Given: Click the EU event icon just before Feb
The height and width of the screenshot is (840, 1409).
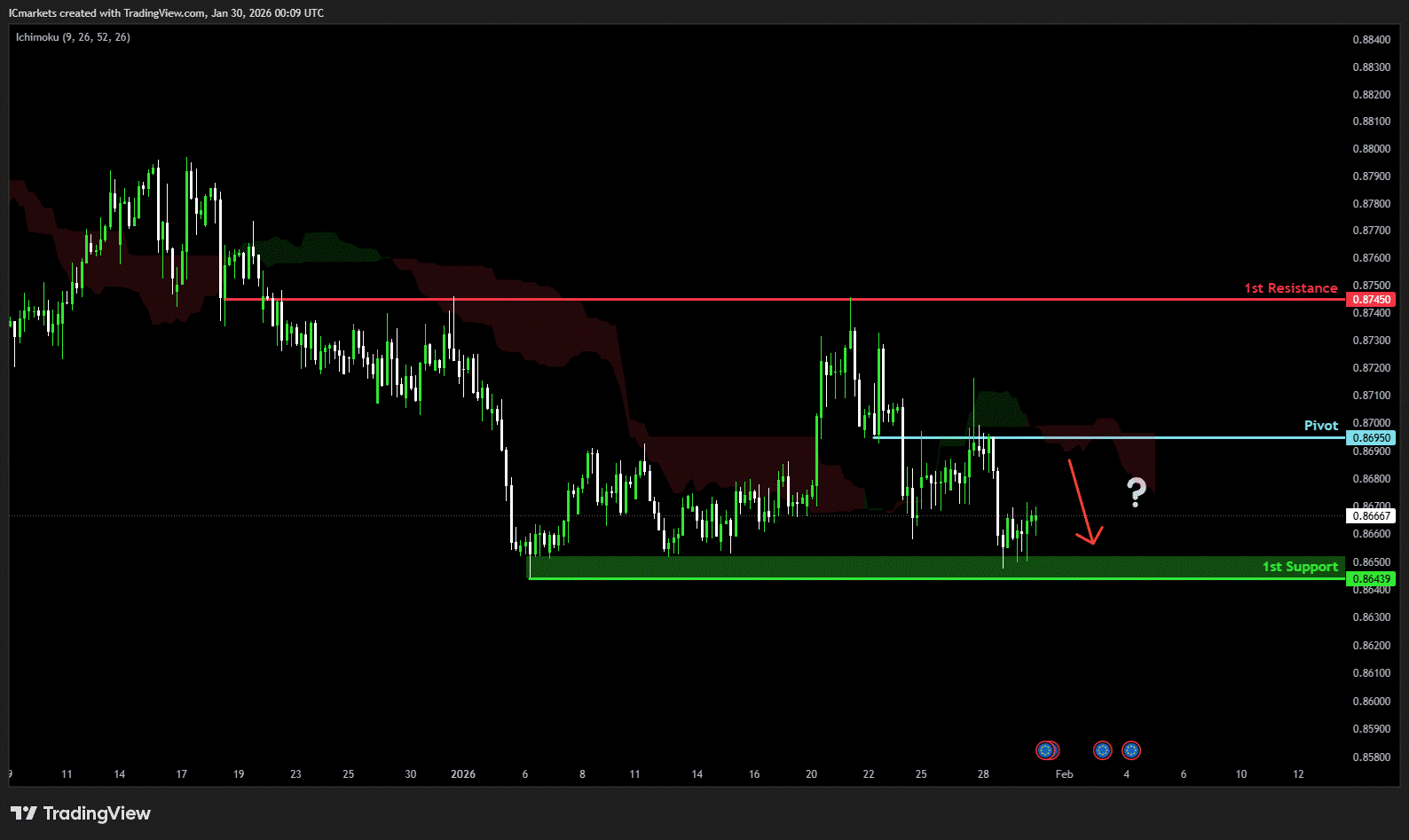Looking at the screenshot, I should 1048,750.
